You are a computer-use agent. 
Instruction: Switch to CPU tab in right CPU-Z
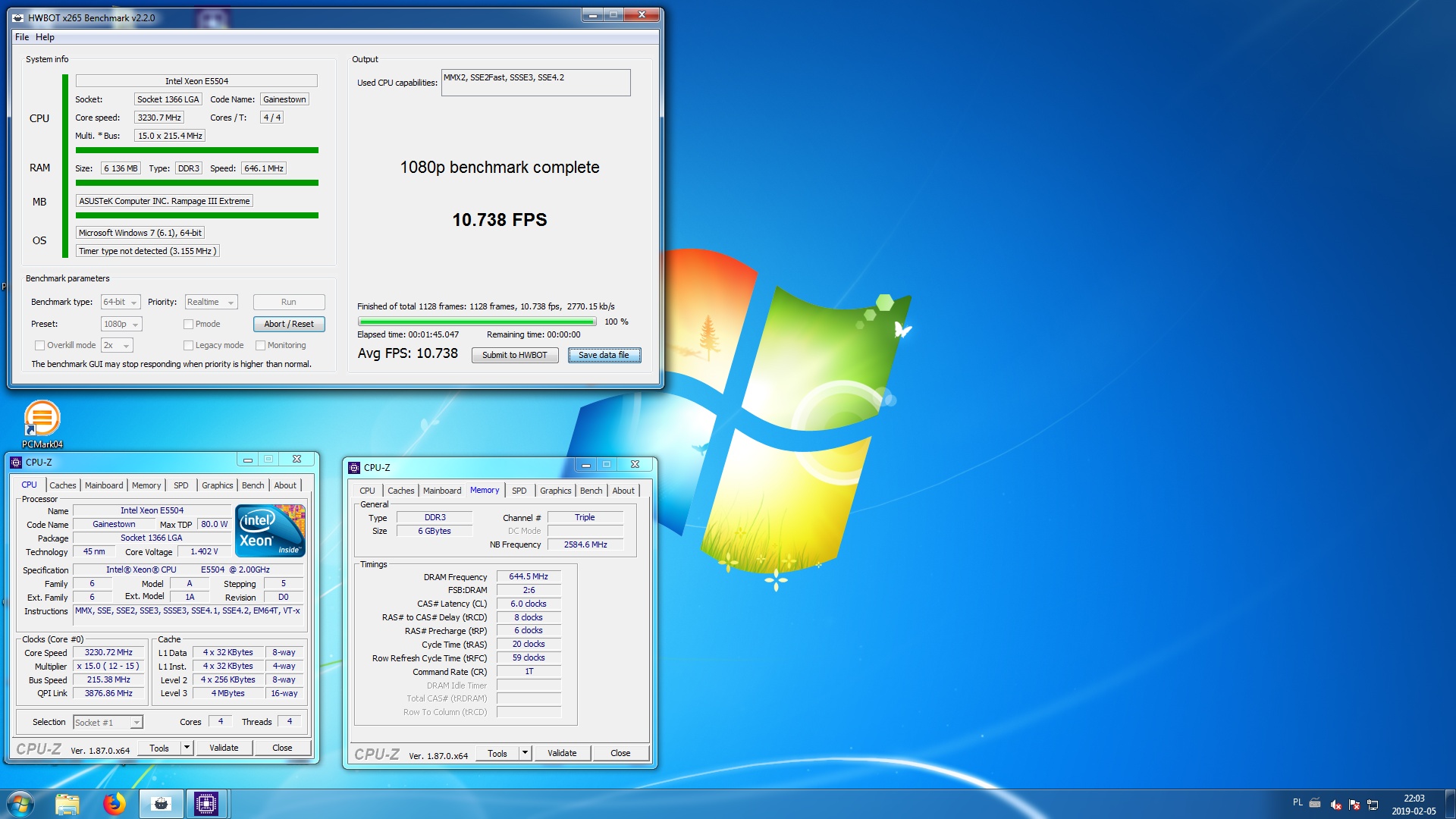point(367,491)
